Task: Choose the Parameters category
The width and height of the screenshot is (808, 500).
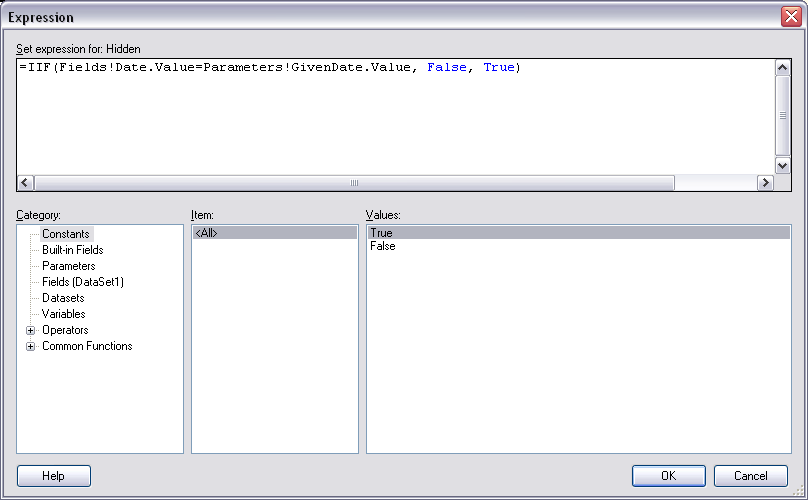Action: tap(68, 266)
